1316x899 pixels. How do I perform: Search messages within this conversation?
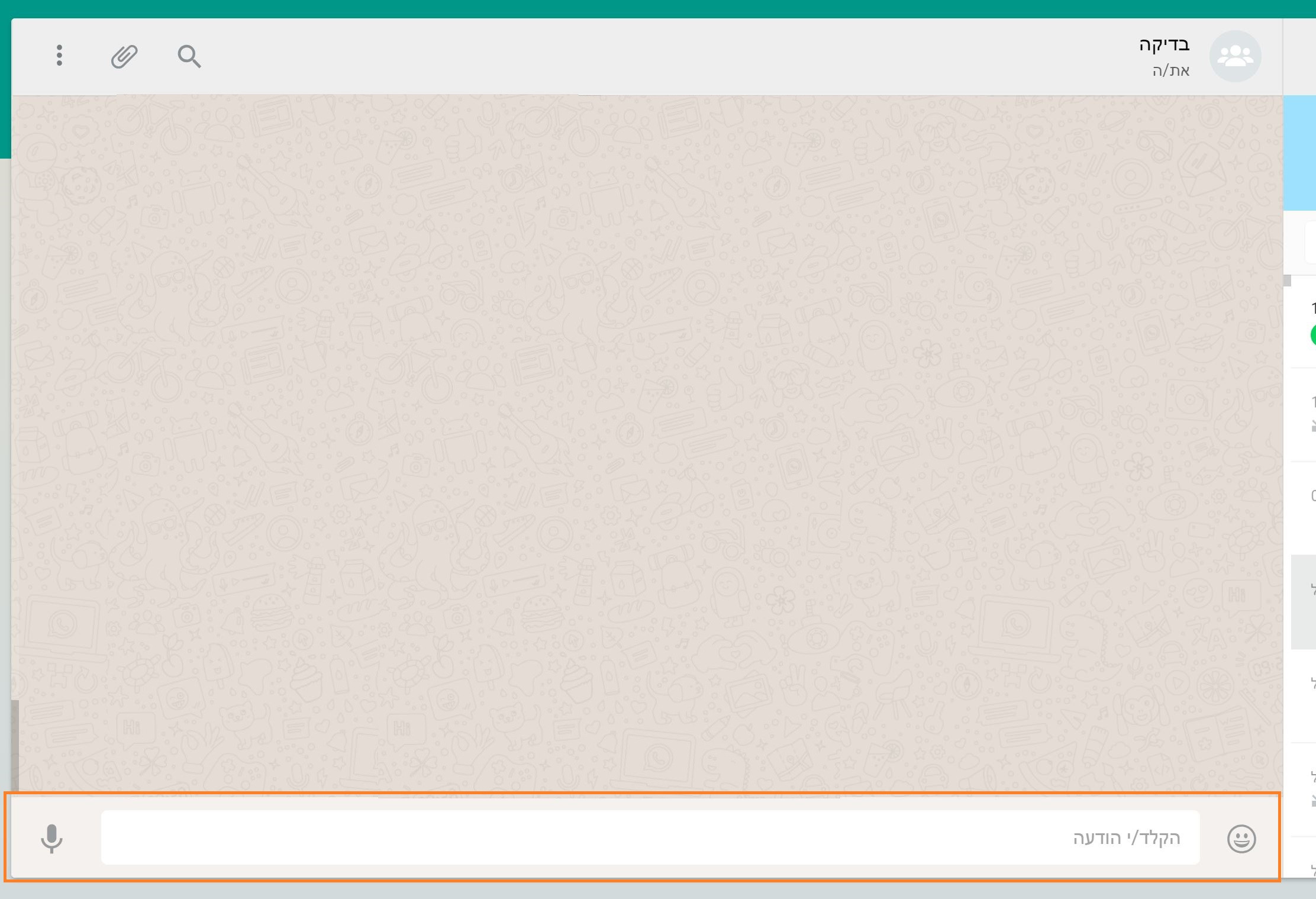coord(189,56)
